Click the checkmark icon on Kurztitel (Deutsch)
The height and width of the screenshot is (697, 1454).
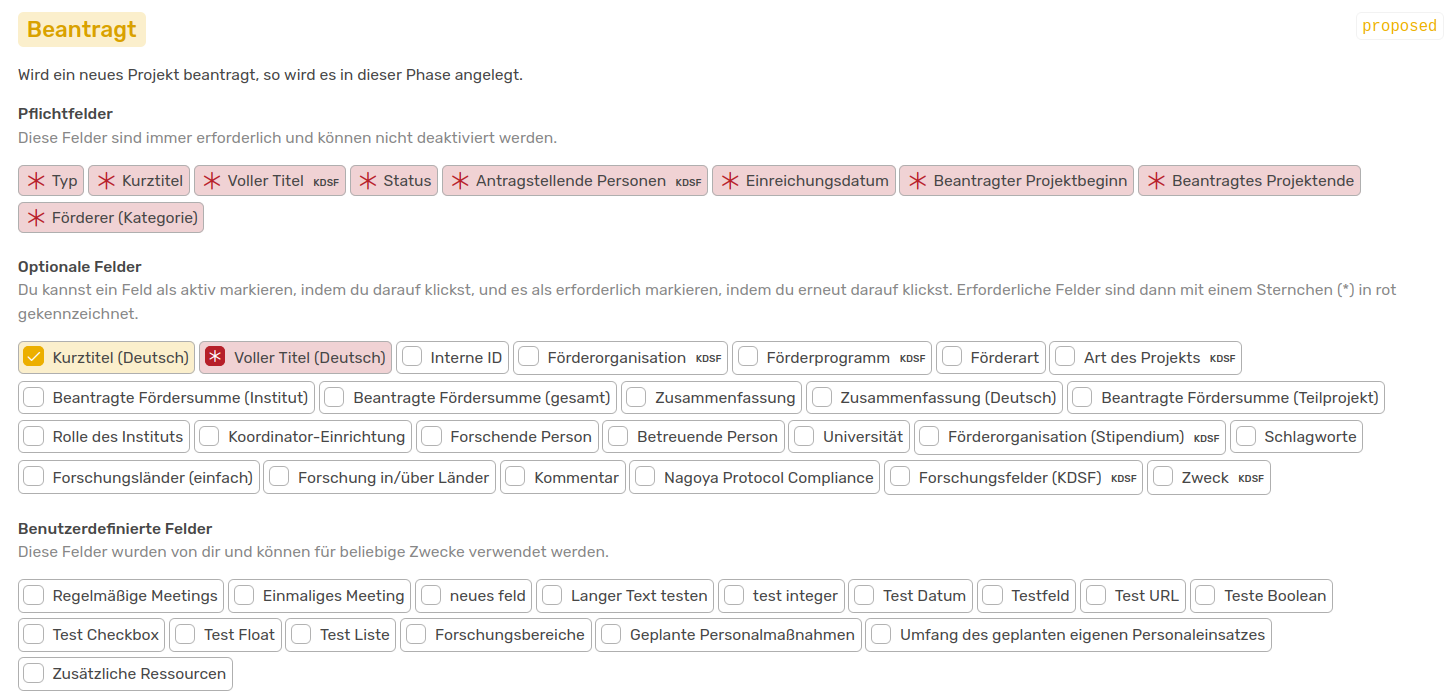[35, 357]
